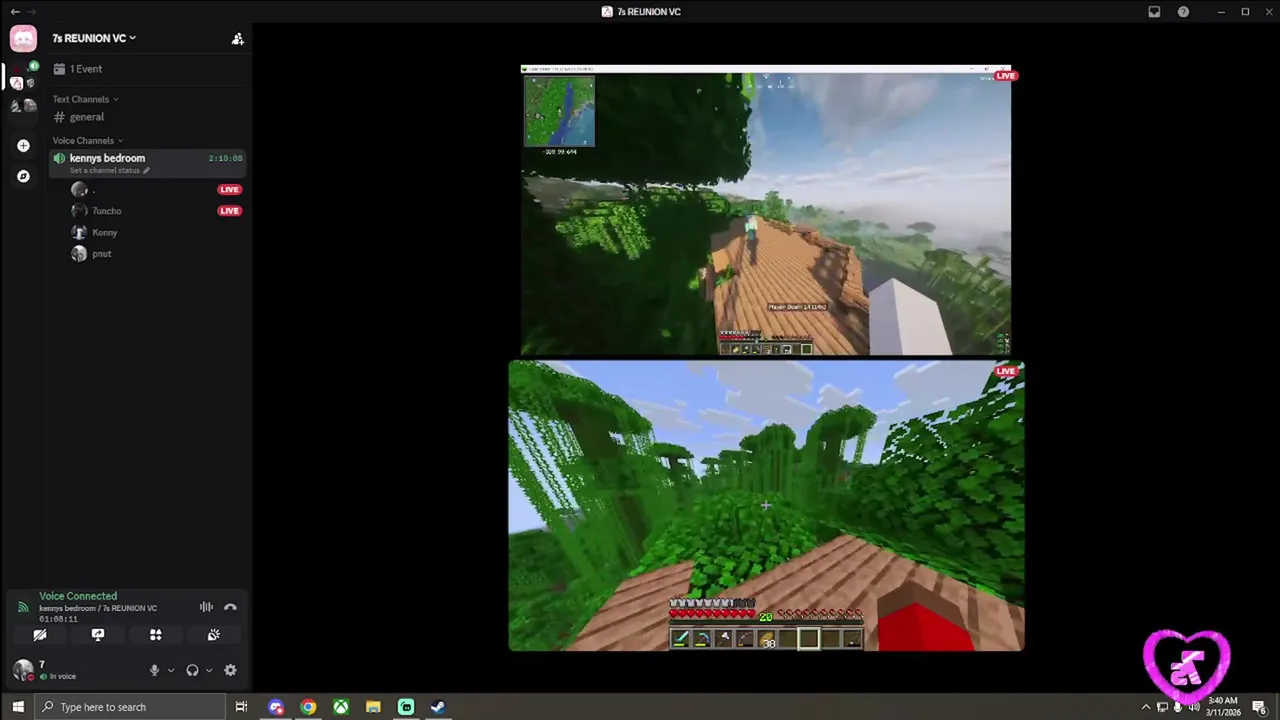Open User Settings gear

tap(230, 671)
